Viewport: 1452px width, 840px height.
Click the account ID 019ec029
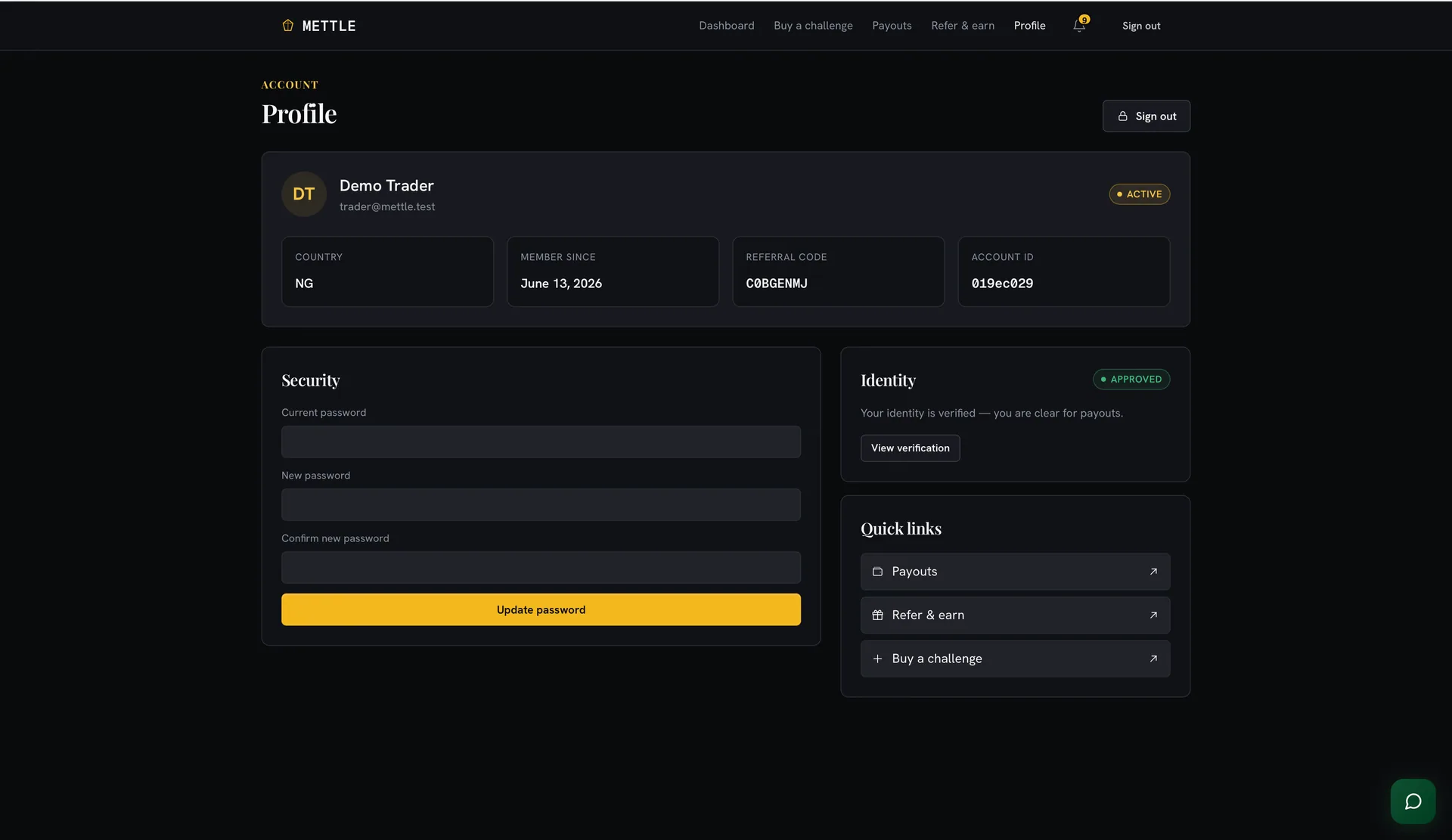coord(1002,284)
